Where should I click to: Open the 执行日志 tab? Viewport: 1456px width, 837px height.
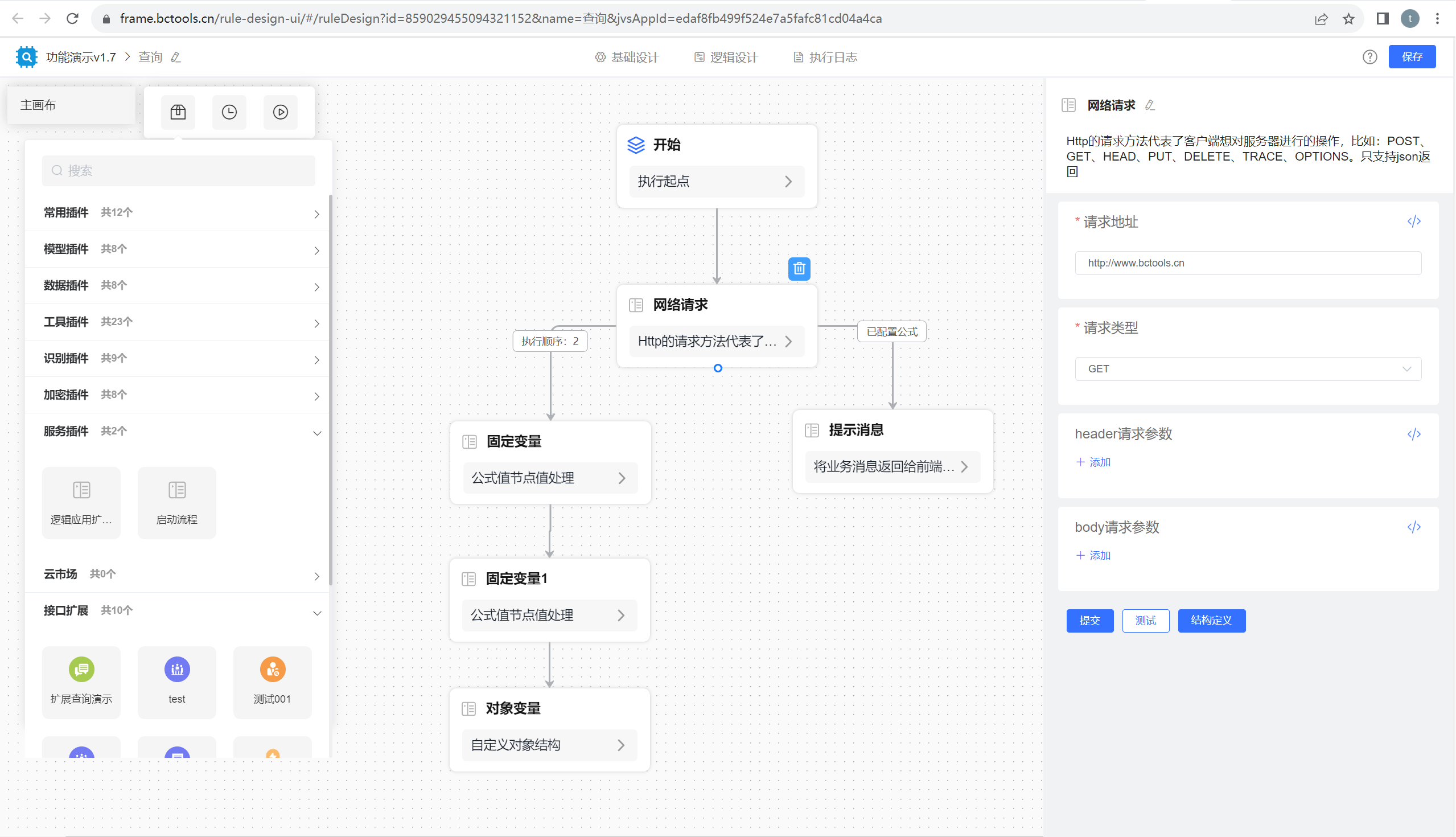click(825, 57)
